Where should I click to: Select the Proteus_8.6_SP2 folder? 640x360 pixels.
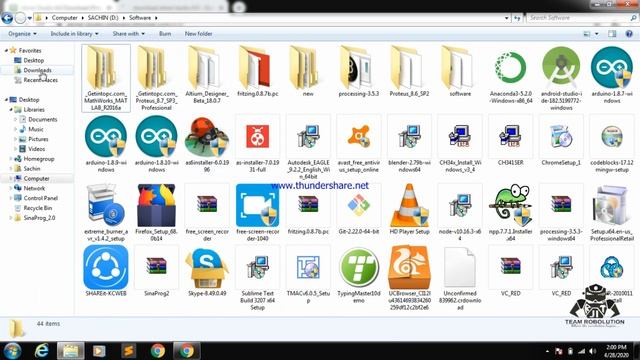coord(409,71)
